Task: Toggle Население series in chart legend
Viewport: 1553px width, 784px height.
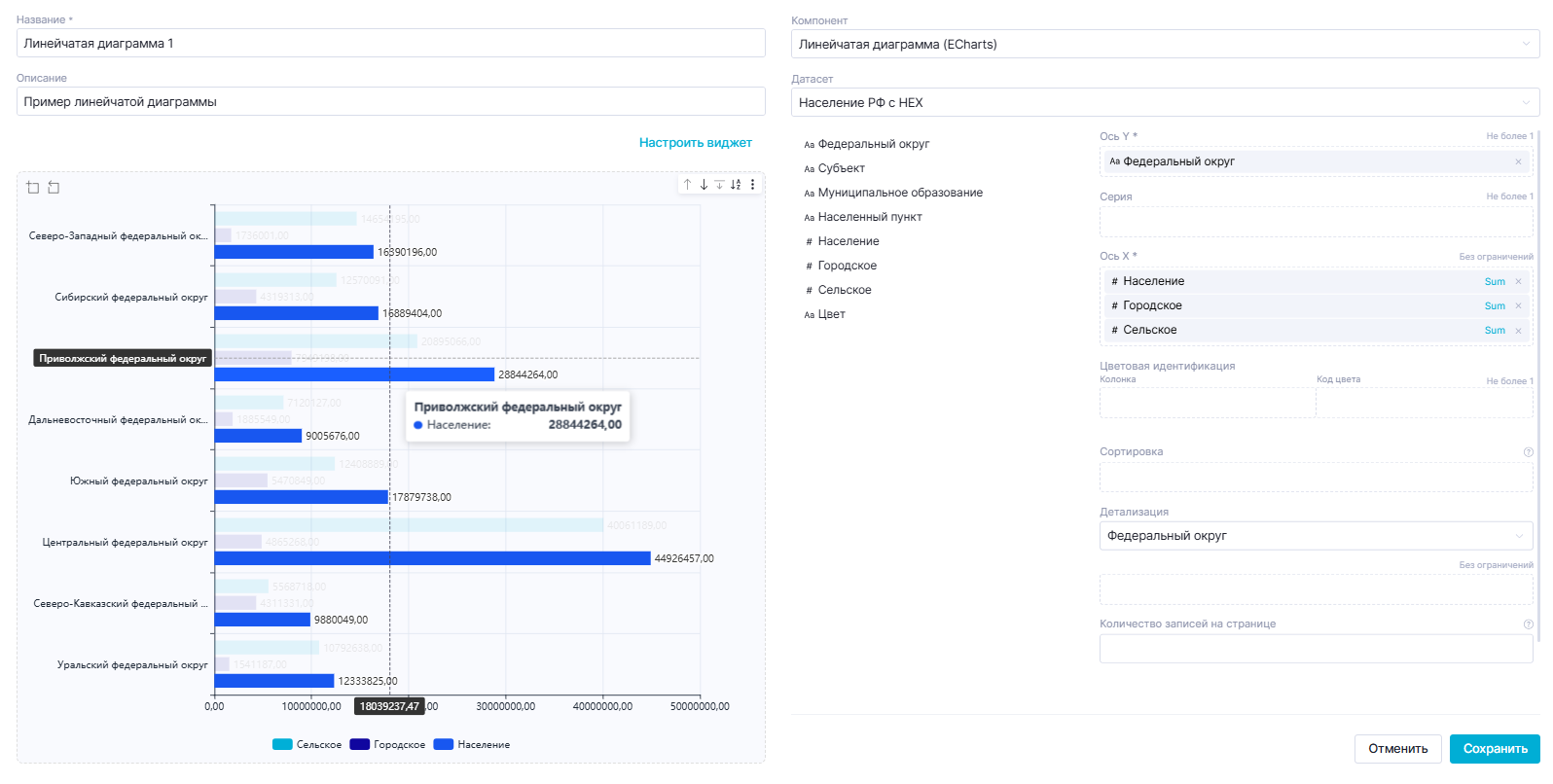Action: 472,745
